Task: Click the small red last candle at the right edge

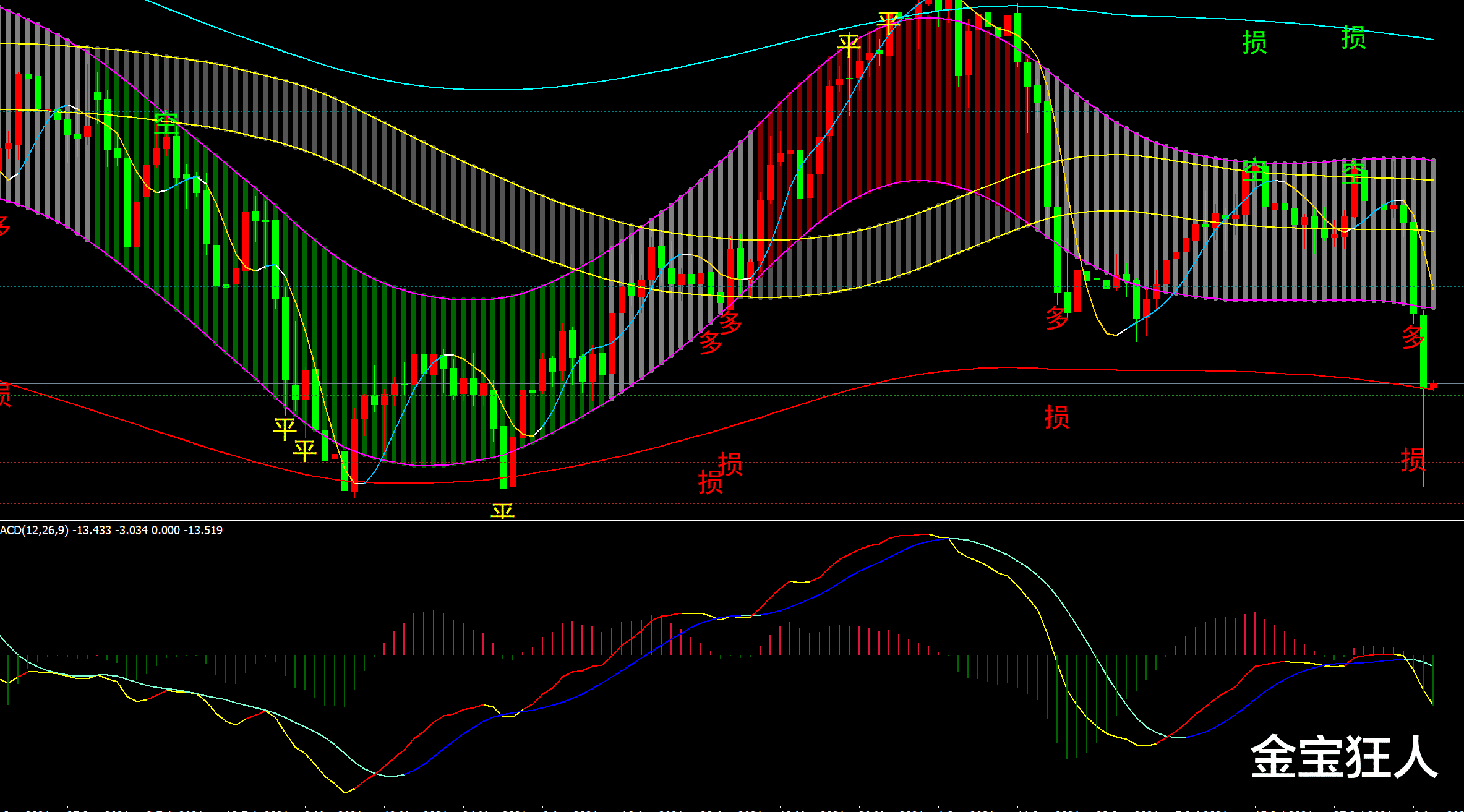Action: pos(1433,386)
